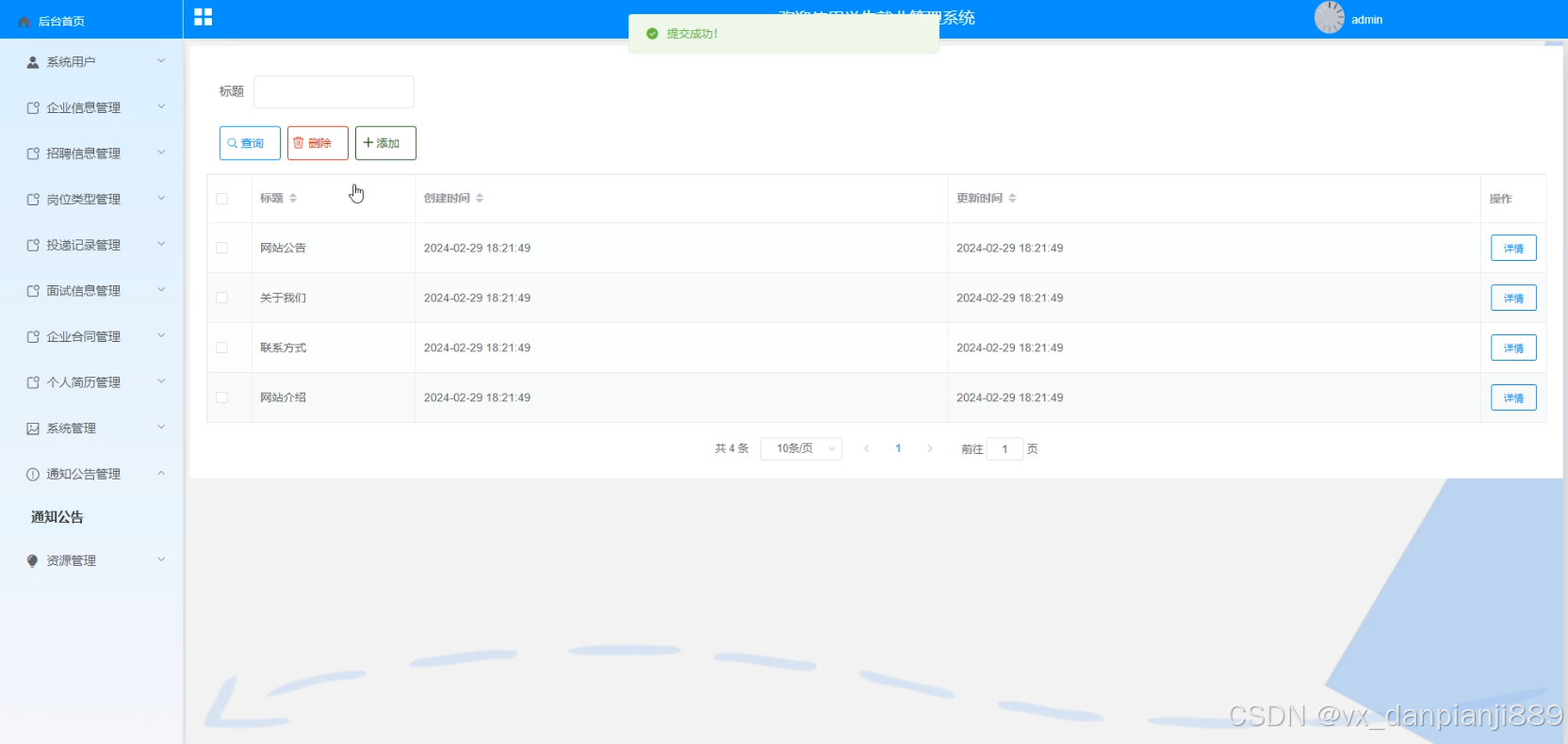Click the admin username text
1568x744 pixels.
click(1366, 20)
